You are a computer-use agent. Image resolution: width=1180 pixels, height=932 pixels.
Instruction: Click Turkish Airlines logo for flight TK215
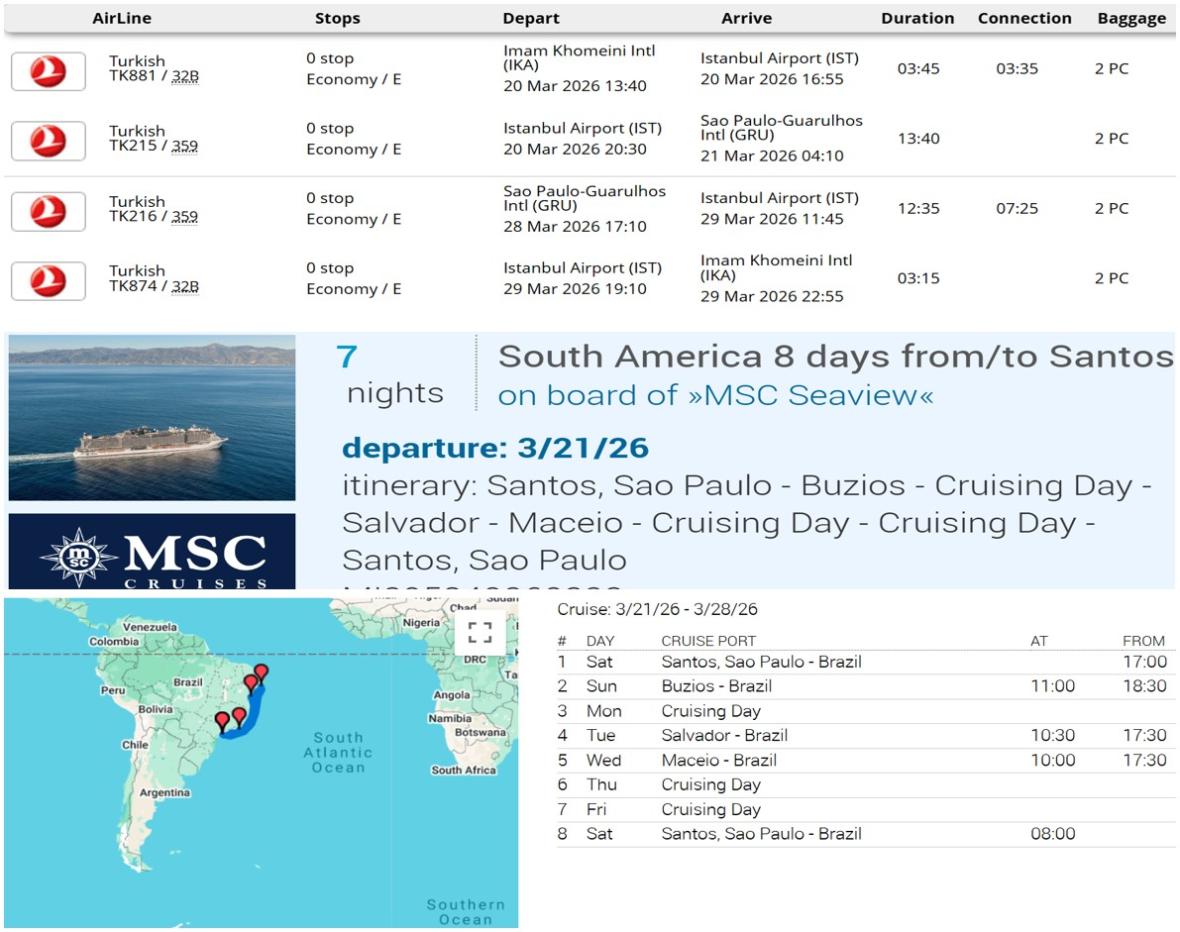coord(48,141)
